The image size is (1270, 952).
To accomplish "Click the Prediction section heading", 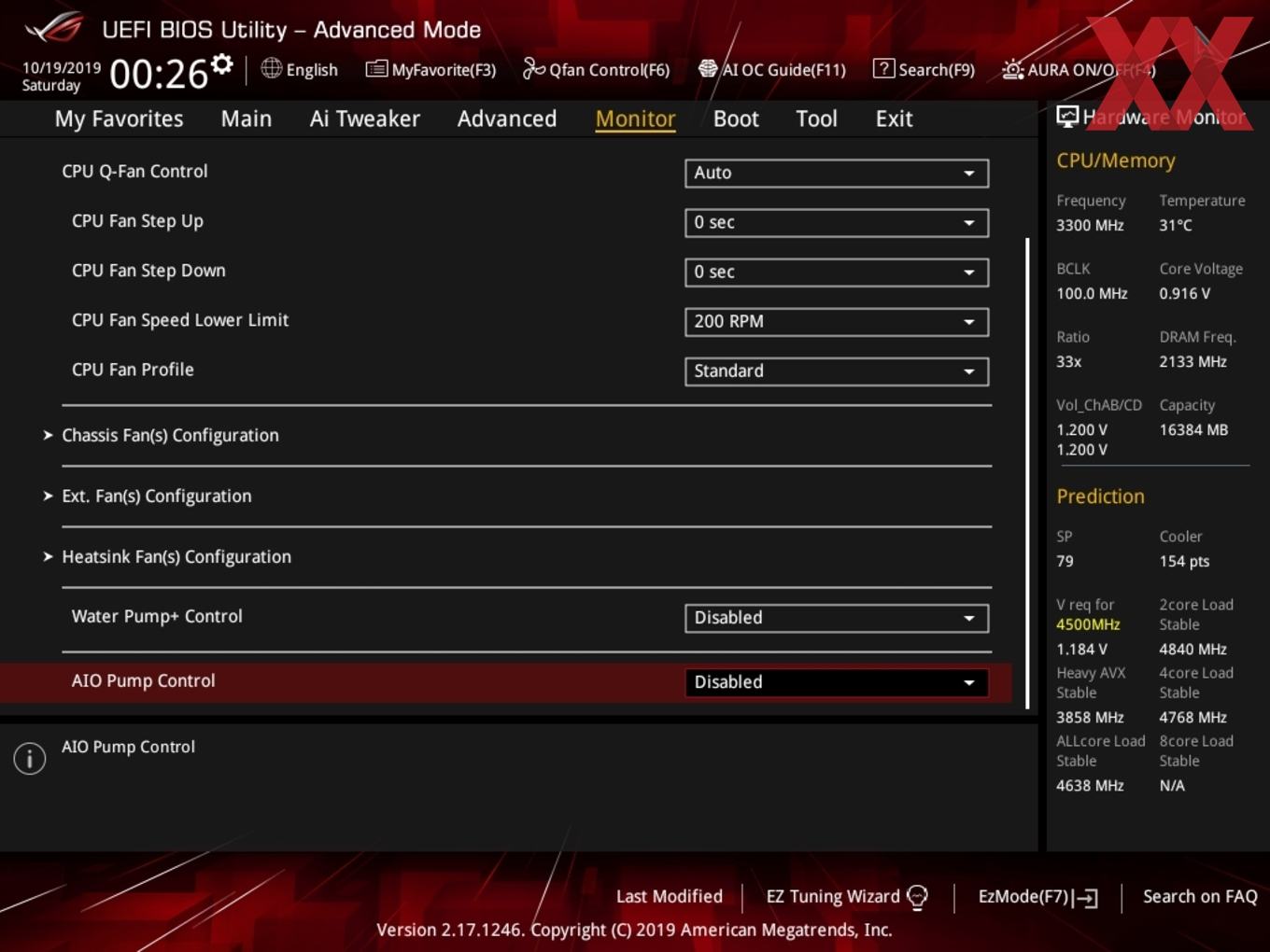I will 1100,497.
